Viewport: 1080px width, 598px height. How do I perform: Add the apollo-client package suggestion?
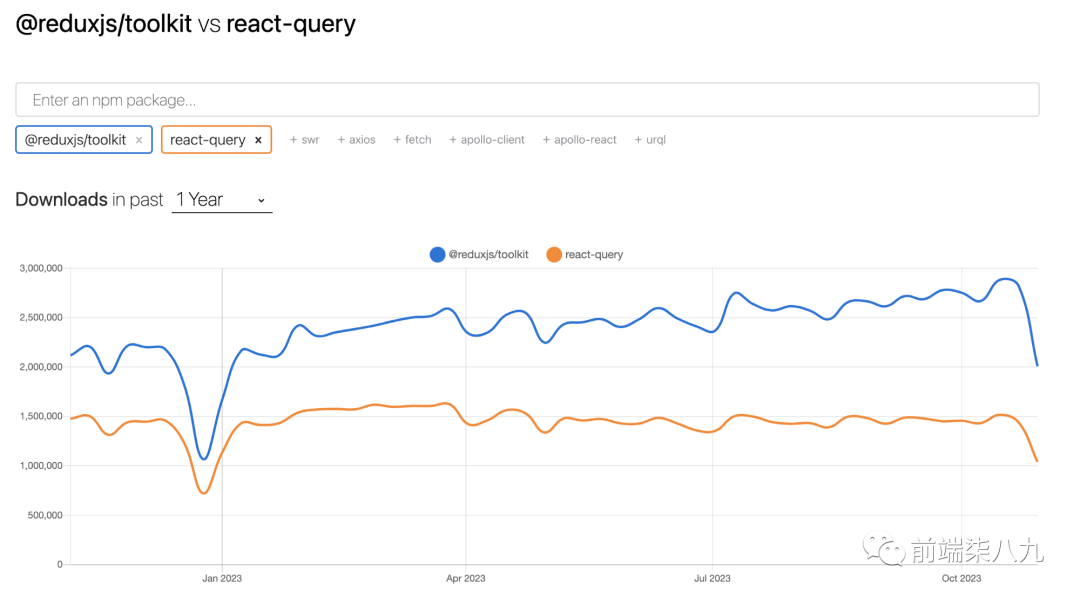click(x=487, y=140)
